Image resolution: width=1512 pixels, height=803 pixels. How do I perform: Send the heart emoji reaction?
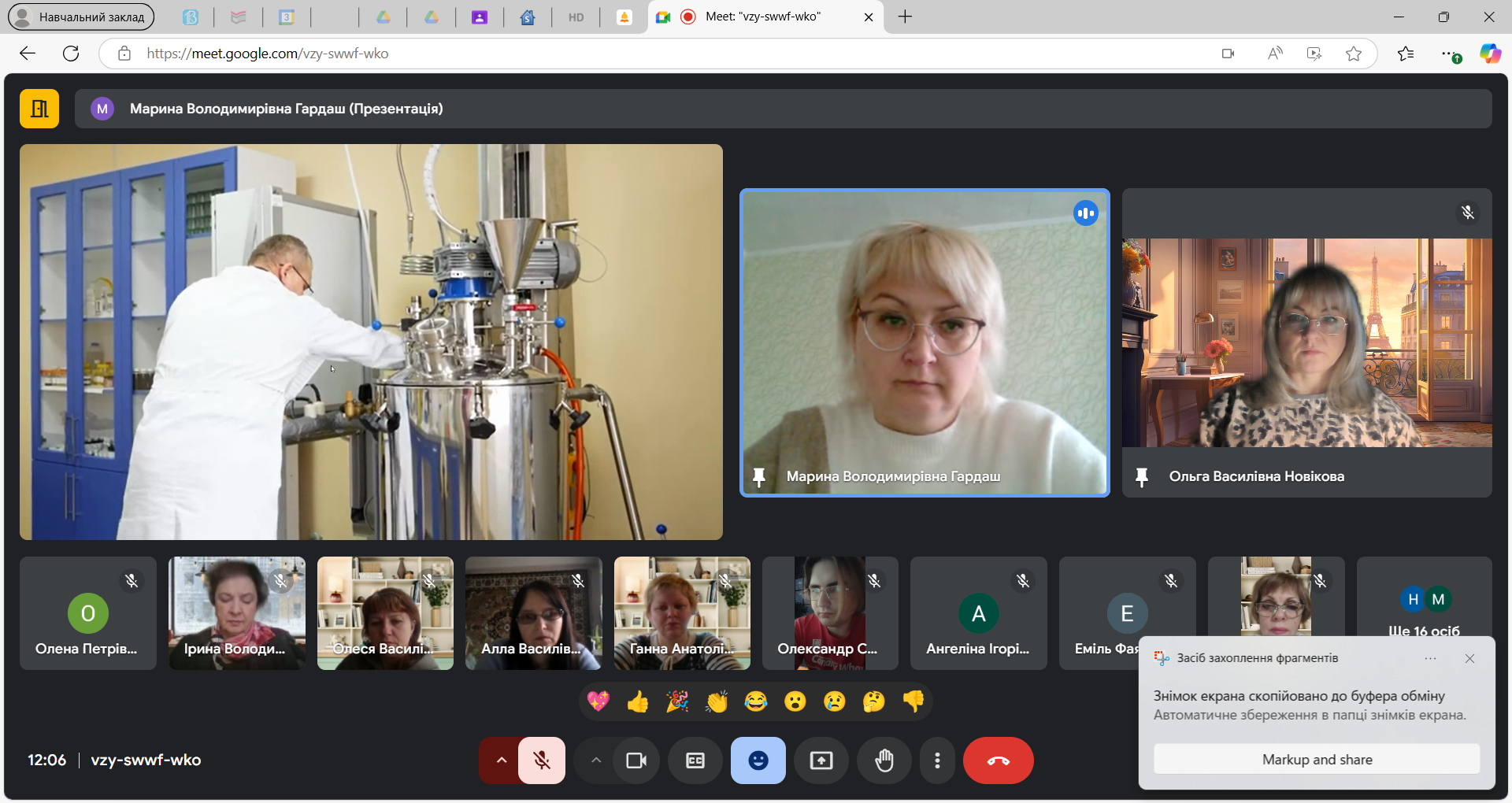(x=598, y=701)
